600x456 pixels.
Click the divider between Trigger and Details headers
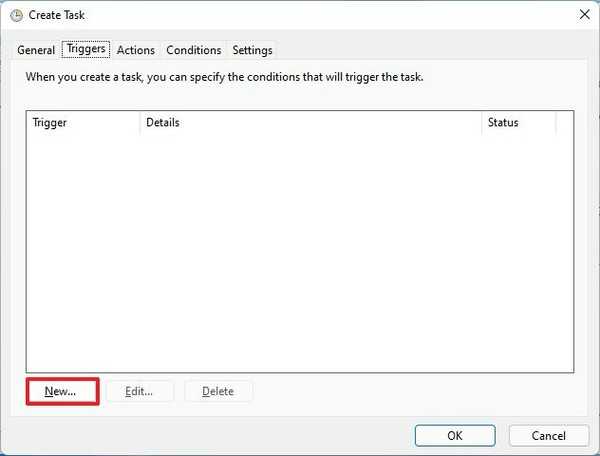point(140,123)
